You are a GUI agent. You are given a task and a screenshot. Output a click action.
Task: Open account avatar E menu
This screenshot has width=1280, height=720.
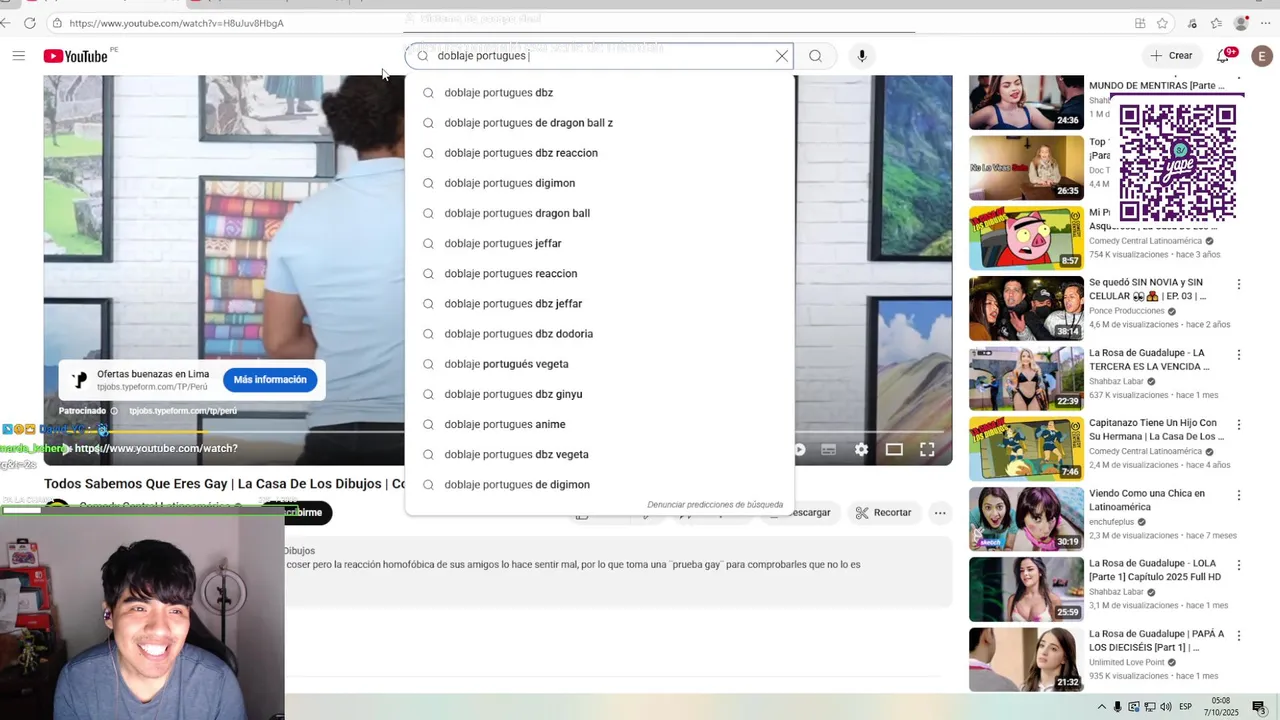pos(1262,56)
